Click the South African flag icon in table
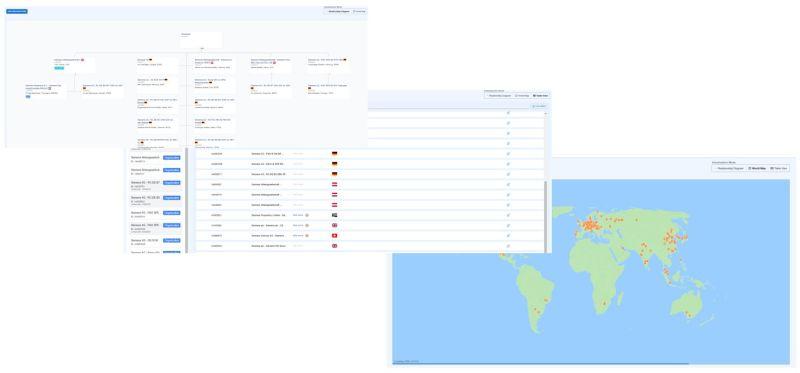 pos(335,215)
